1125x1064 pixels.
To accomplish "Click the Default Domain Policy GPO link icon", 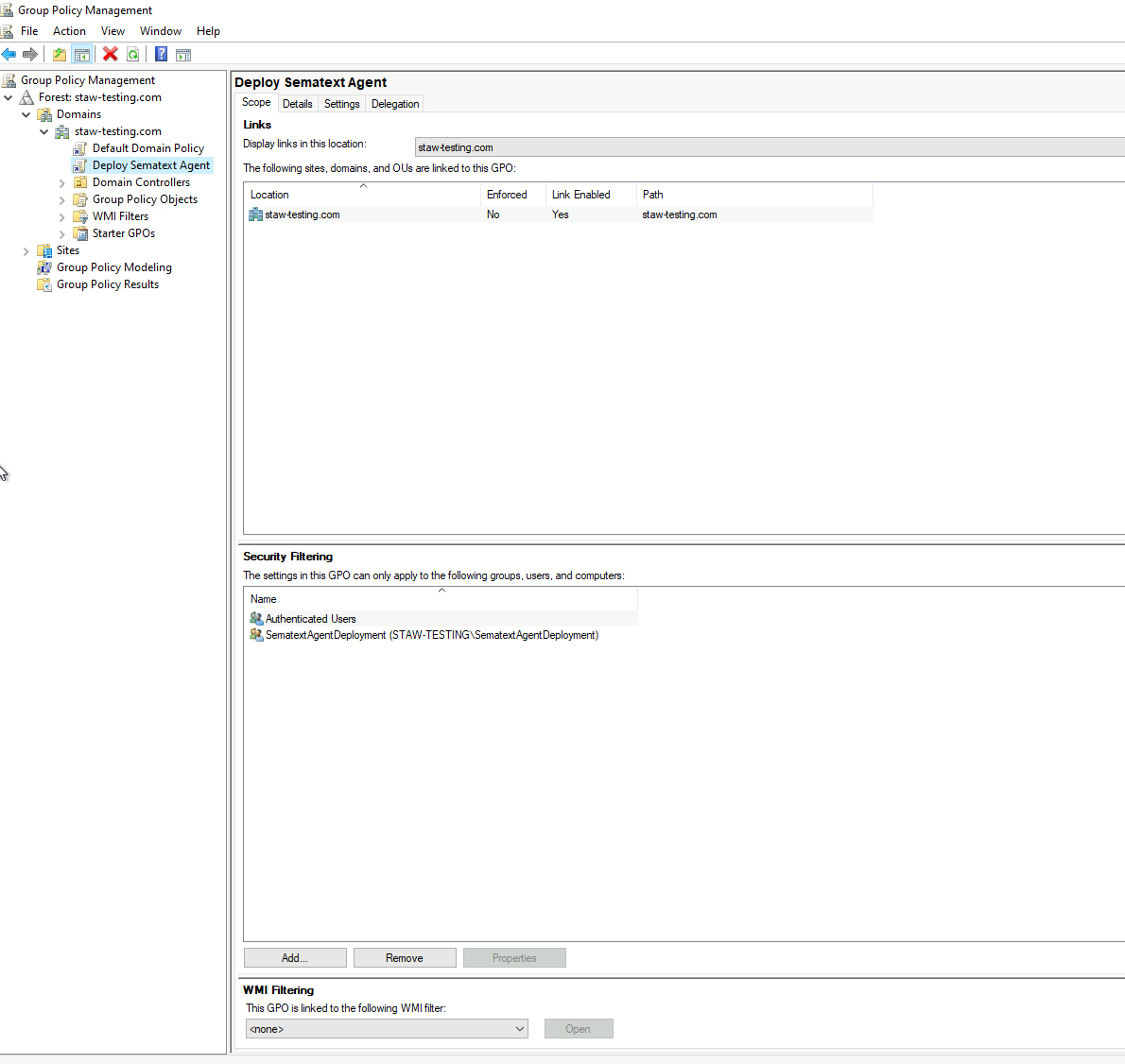I will (79, 148).
